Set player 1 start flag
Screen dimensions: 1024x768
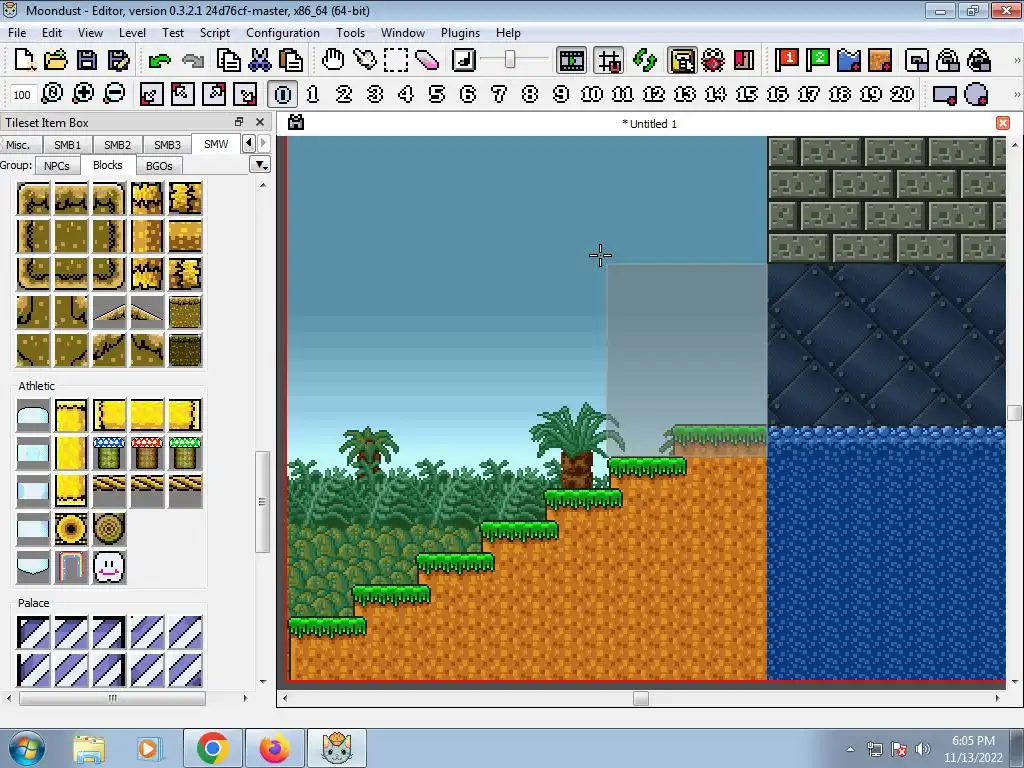point(787,61)
